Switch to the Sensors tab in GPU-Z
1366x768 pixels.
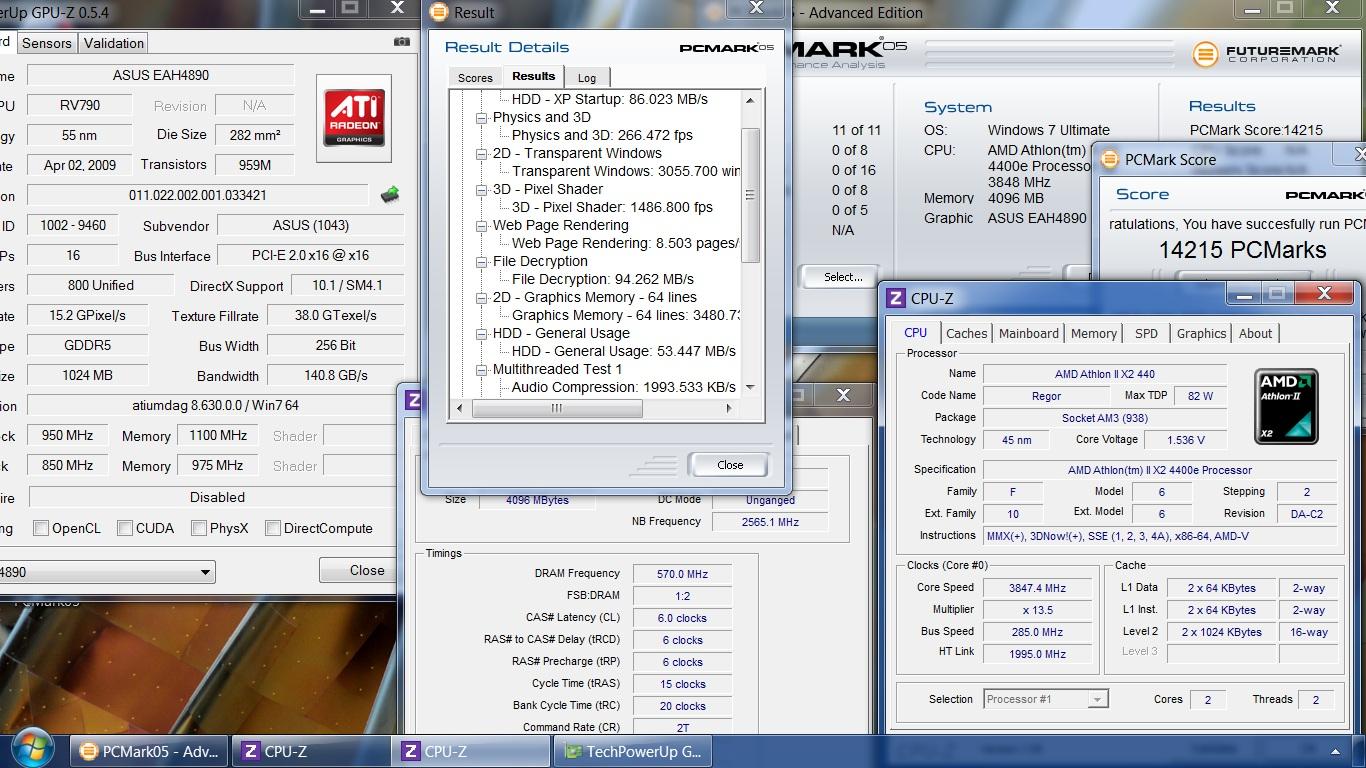coord(47,43)
